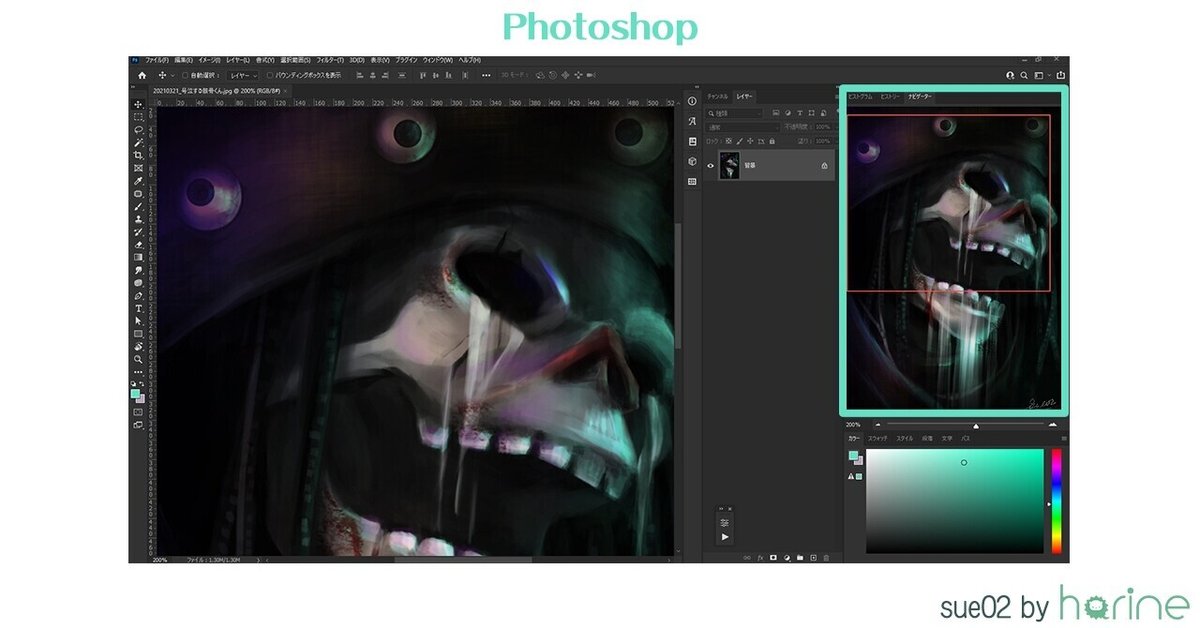This screenshot has width=1200, height=628.
Task: Switch to the Swatches tab
Action: [x=877, y=438]
